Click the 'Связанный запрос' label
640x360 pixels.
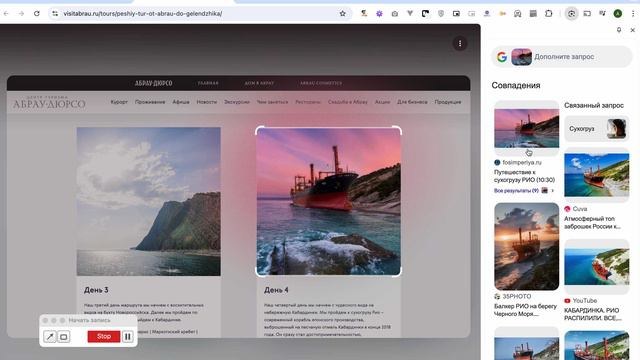tap(594, 105)
